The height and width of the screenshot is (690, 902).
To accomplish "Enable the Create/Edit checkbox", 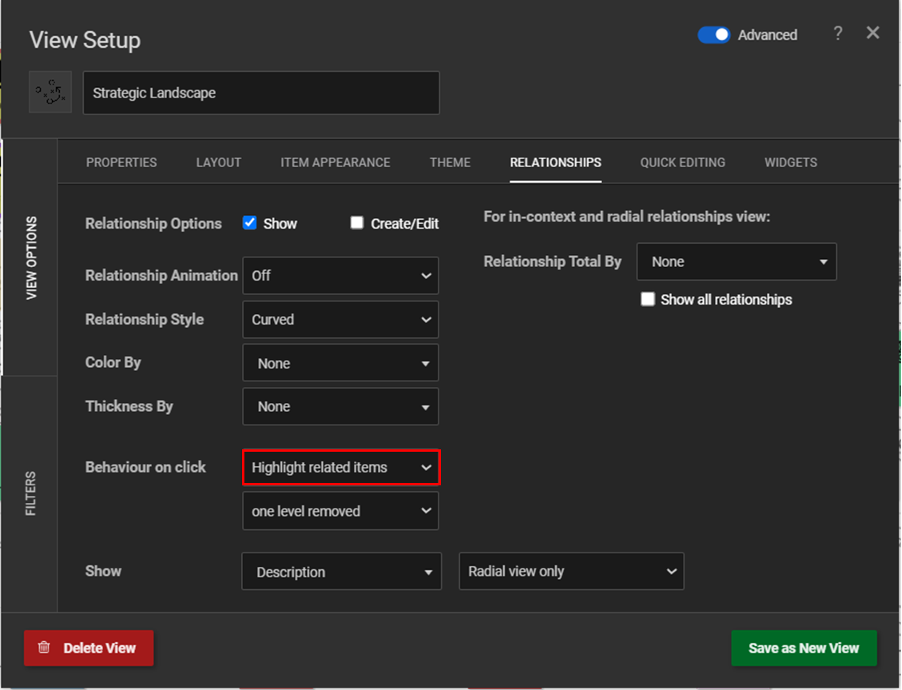I will [357, 223].
